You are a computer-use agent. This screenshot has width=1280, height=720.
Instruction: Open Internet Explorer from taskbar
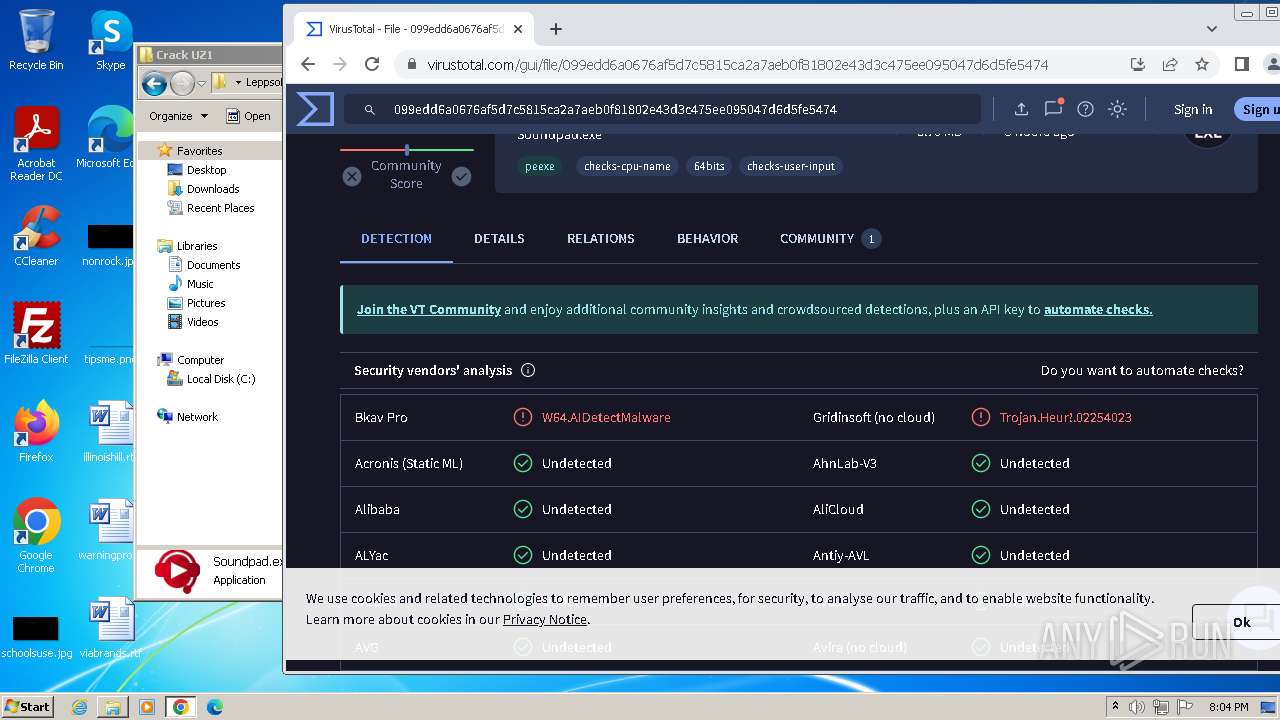pos(79,707)
